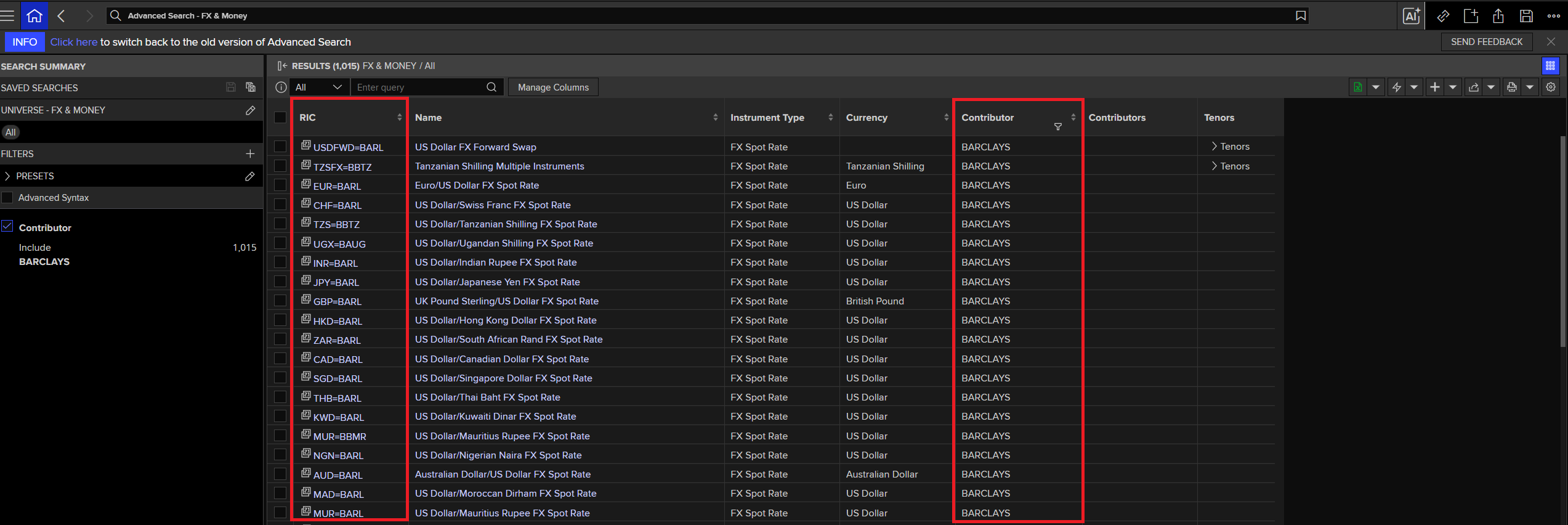Viewport: 1568px width, 525px height.
Task: Go to the Home page
Action: point(34,15)
